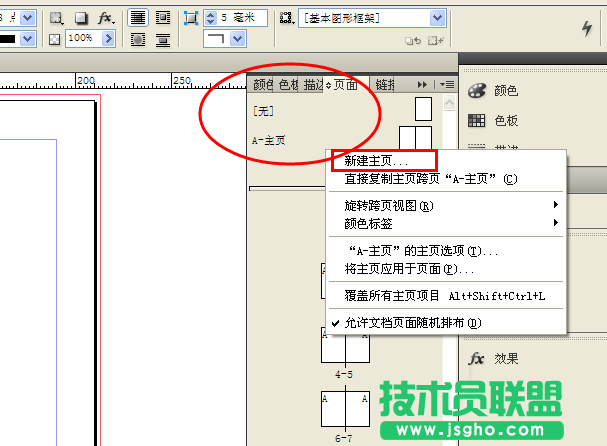The image size is (607, 446).
Task: Click the 色板 label in right dock
Action: pyautogui.click(x=506, y=120)
